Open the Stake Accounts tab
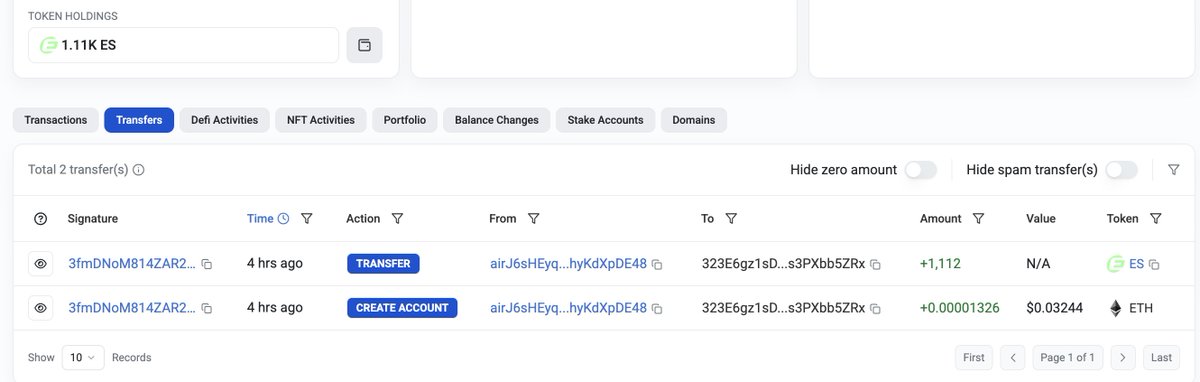Image resolution: width=1200 pixels, height=382 pixels. pyautogui.click(x=605, y=120)
